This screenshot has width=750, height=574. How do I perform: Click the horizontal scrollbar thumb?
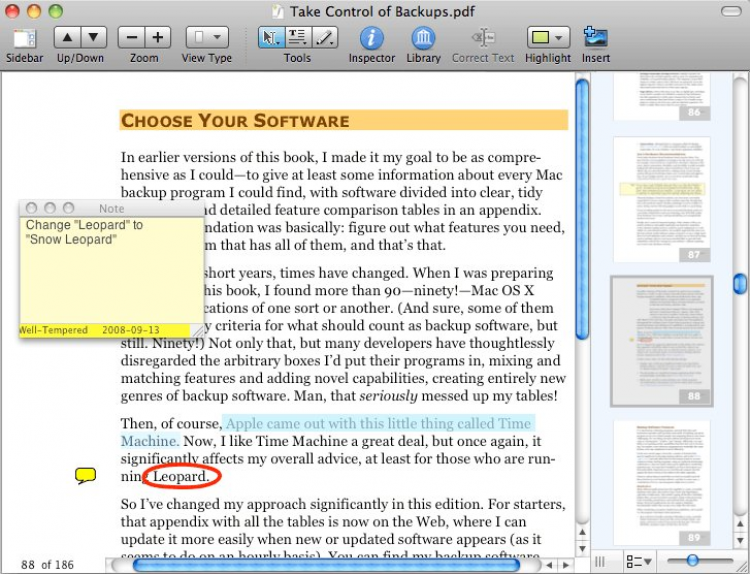(326, 565)
